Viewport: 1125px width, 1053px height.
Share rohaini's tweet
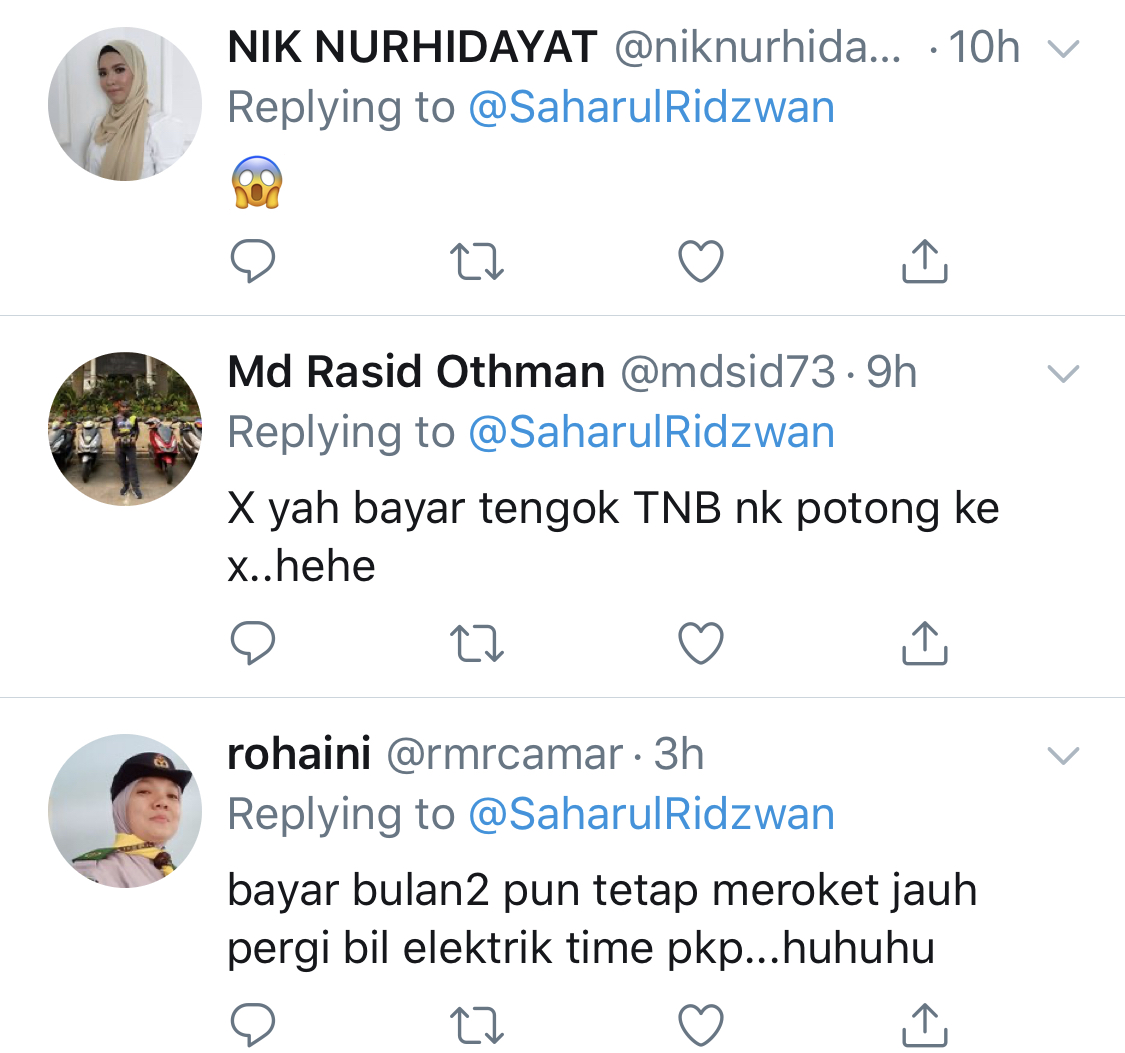click(x=925, y=1025)
